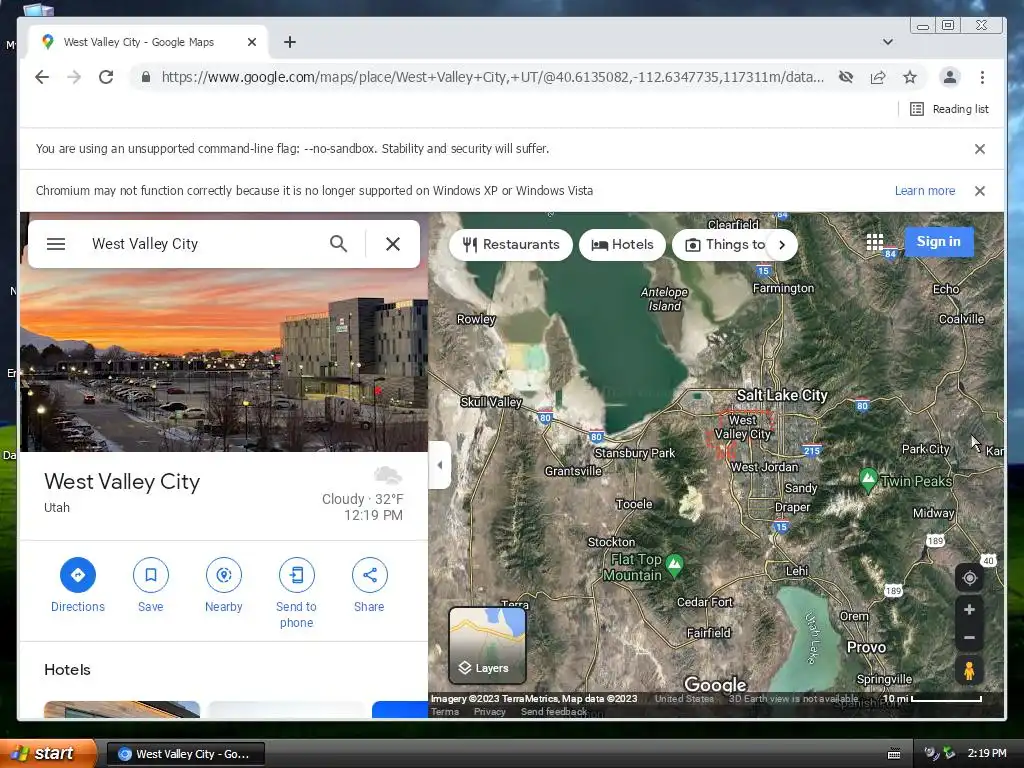Filter map by Hotels
This screenshot has height=768, width=1024.
tap(622, 245)
